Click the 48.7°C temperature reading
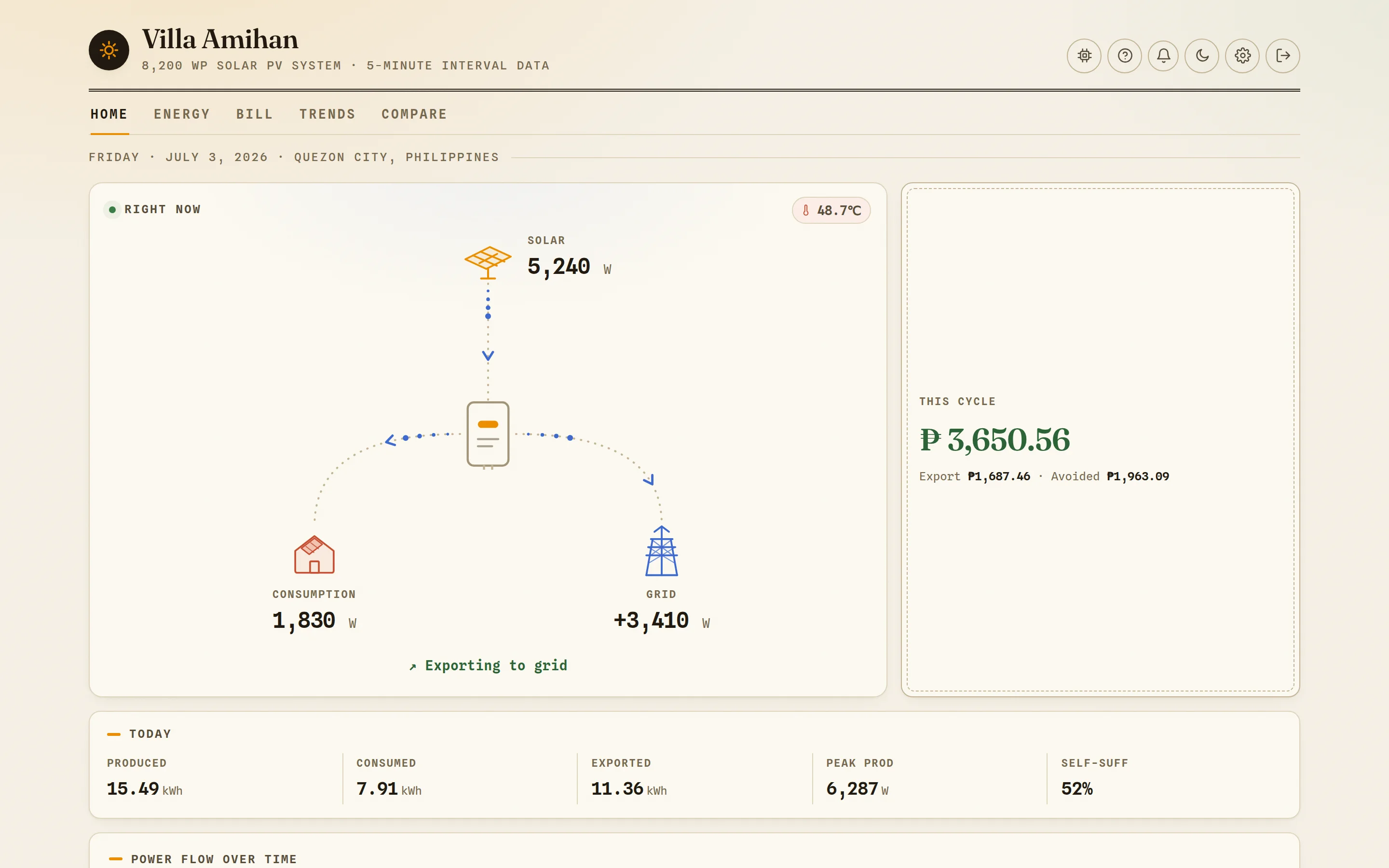Screen dimensions: 1389x868 pos(839,211)
